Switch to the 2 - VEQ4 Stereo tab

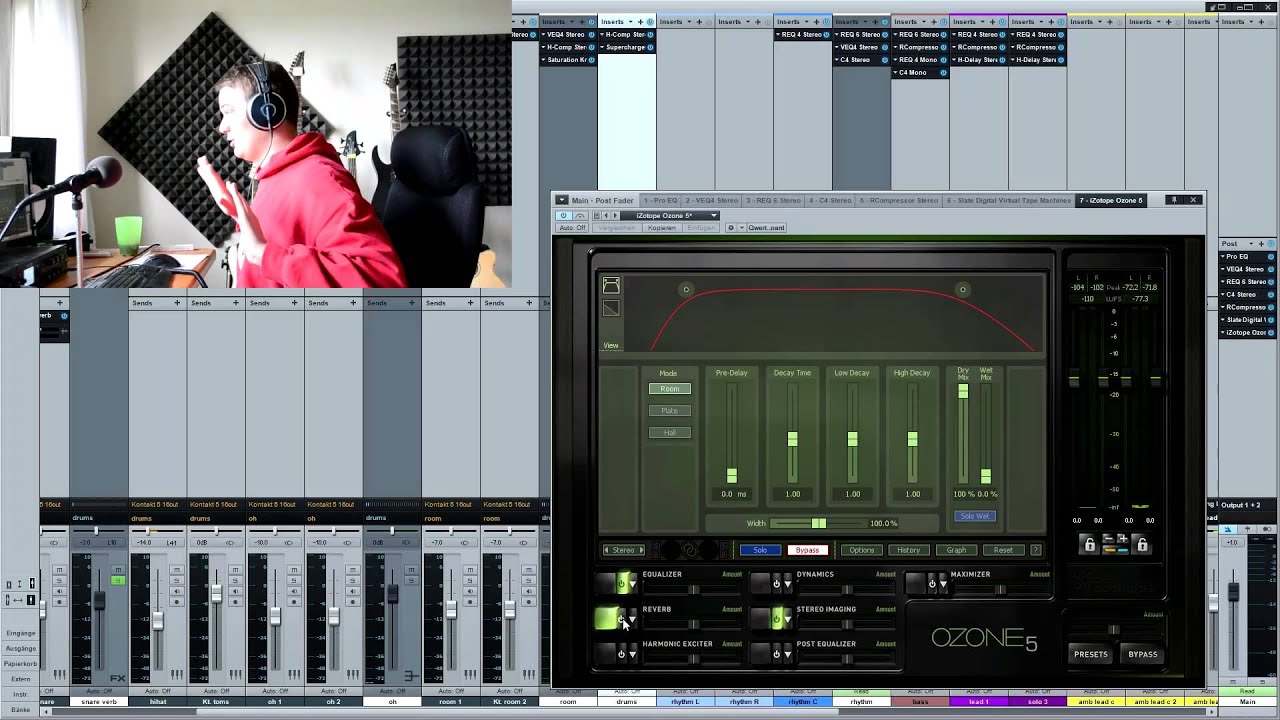click(712, 200)
